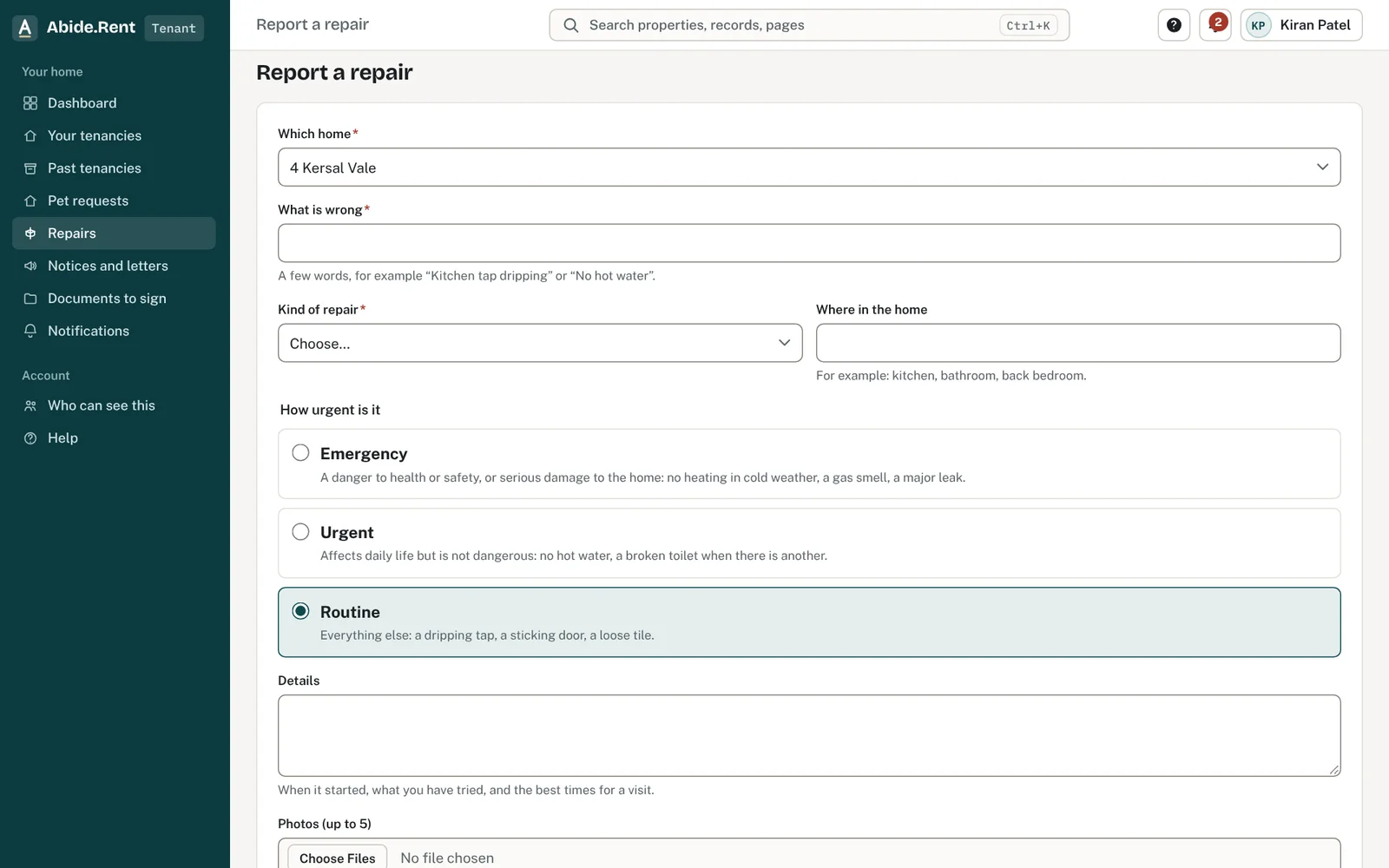Click the Notices and letters megaphone icon
Screen dimensions: 1389x868
pos(30,266)
